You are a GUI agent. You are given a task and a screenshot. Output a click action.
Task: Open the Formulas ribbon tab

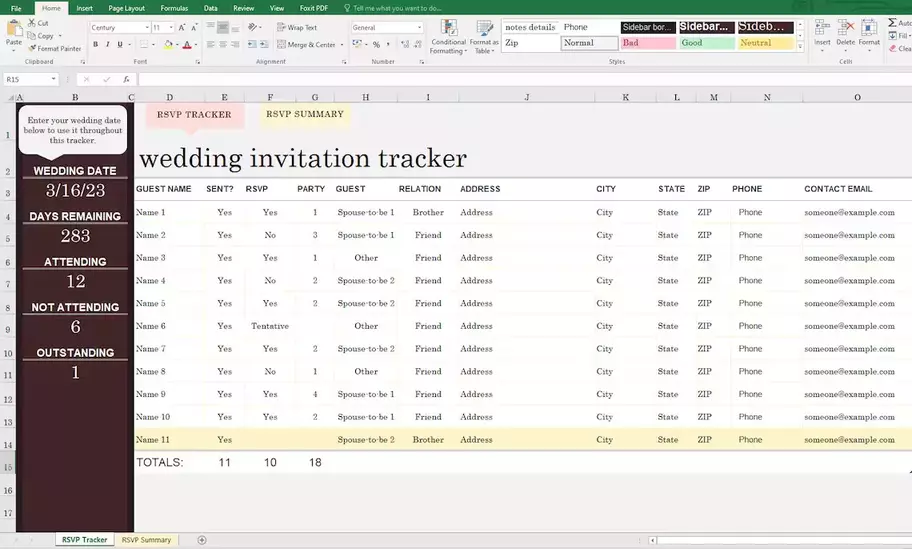coord(174,8)
